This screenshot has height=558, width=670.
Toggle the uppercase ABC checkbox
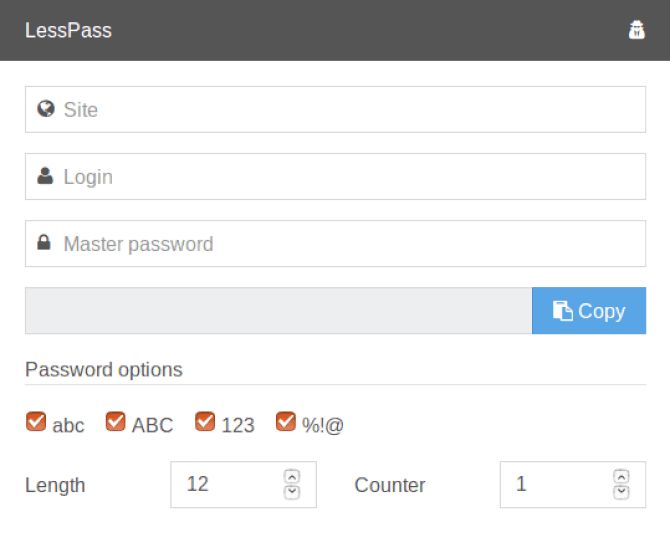tap(116, 423)
